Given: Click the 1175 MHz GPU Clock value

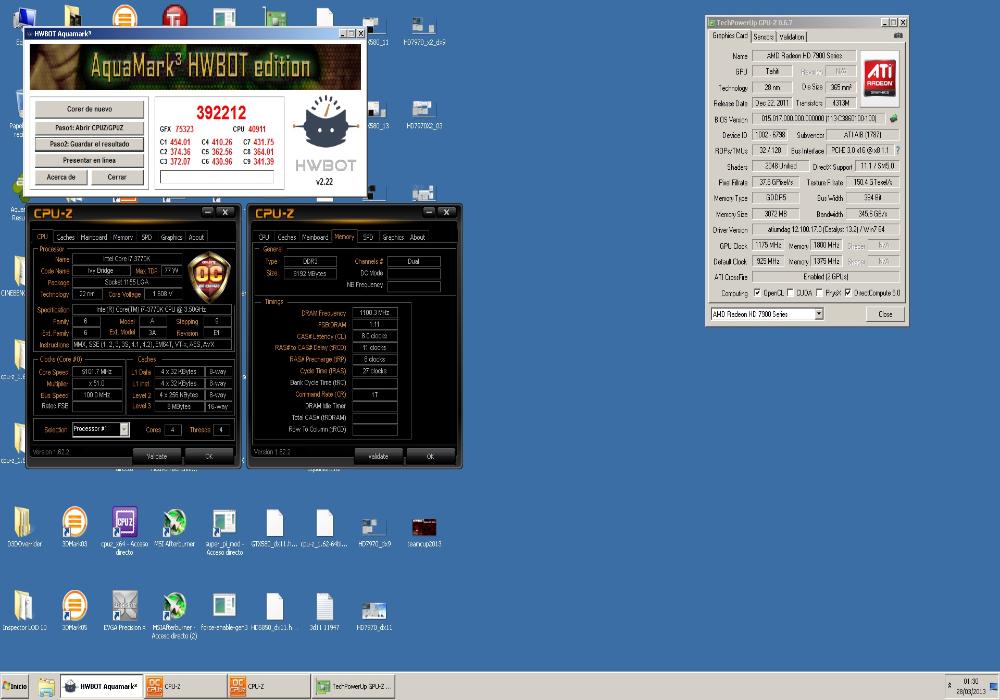Looking at the screenshot, I should [768, 245].
